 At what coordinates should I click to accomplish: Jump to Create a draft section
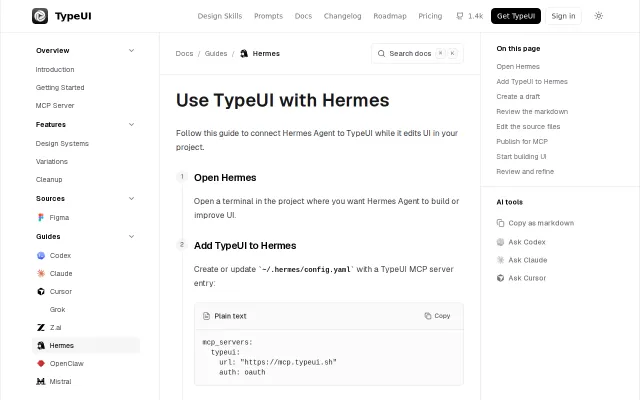[x=518, y=96]
